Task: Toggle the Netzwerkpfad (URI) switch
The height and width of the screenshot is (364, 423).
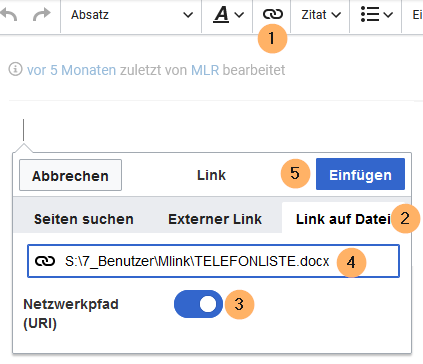Action: [198, 304]
